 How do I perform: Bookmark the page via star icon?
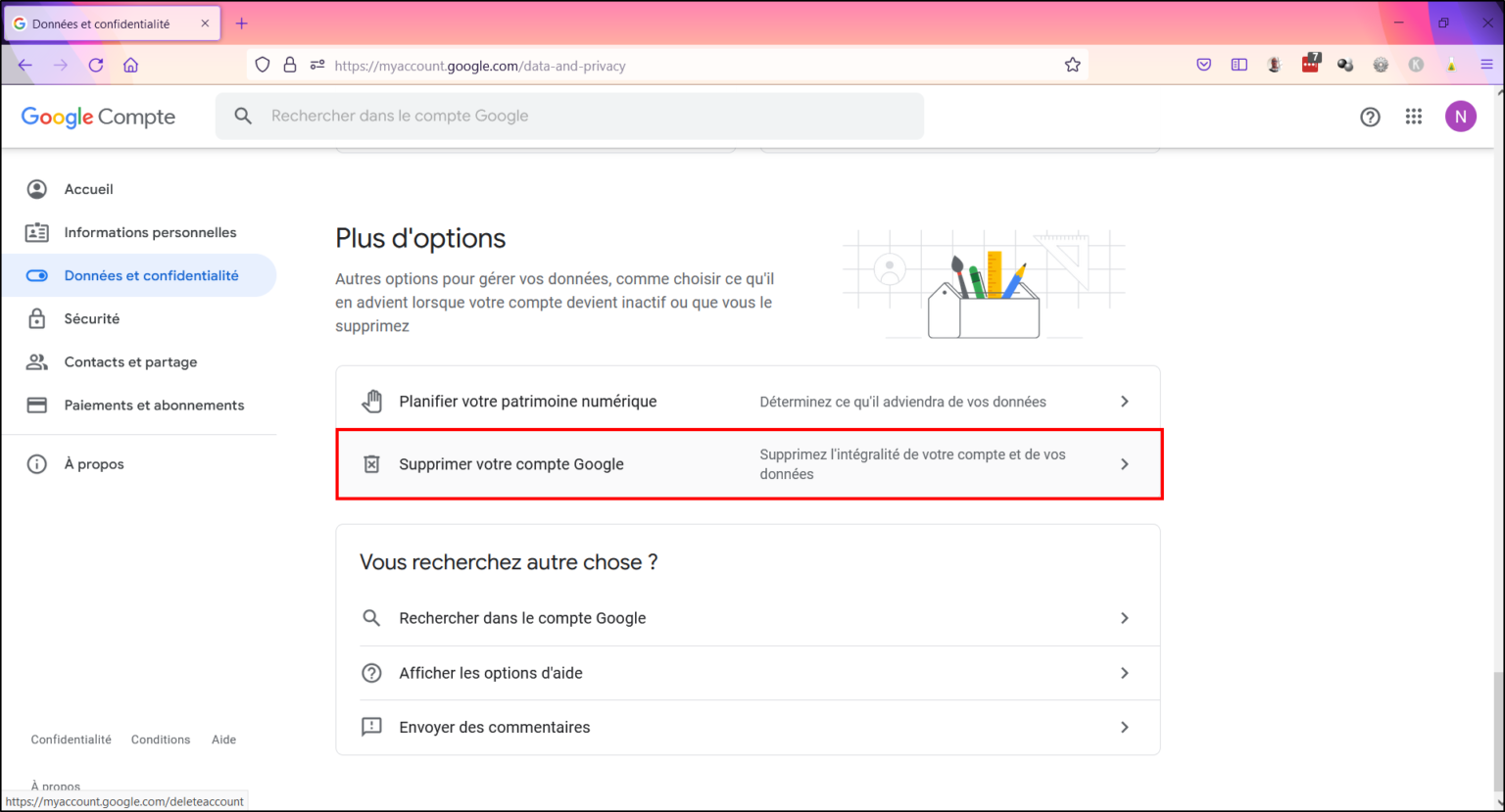coord(1072,64)
